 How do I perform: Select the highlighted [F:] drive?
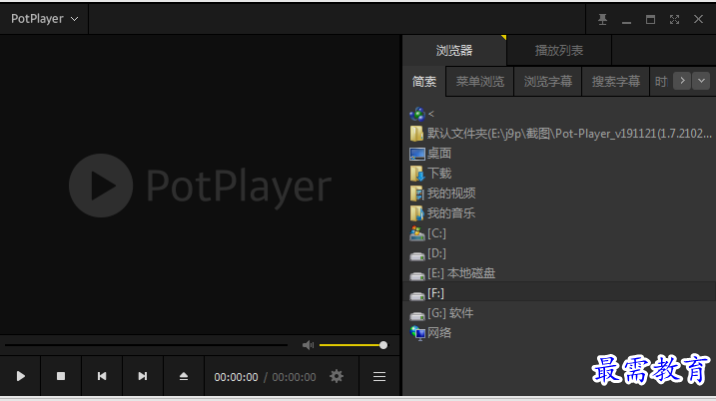click(559, 293)
